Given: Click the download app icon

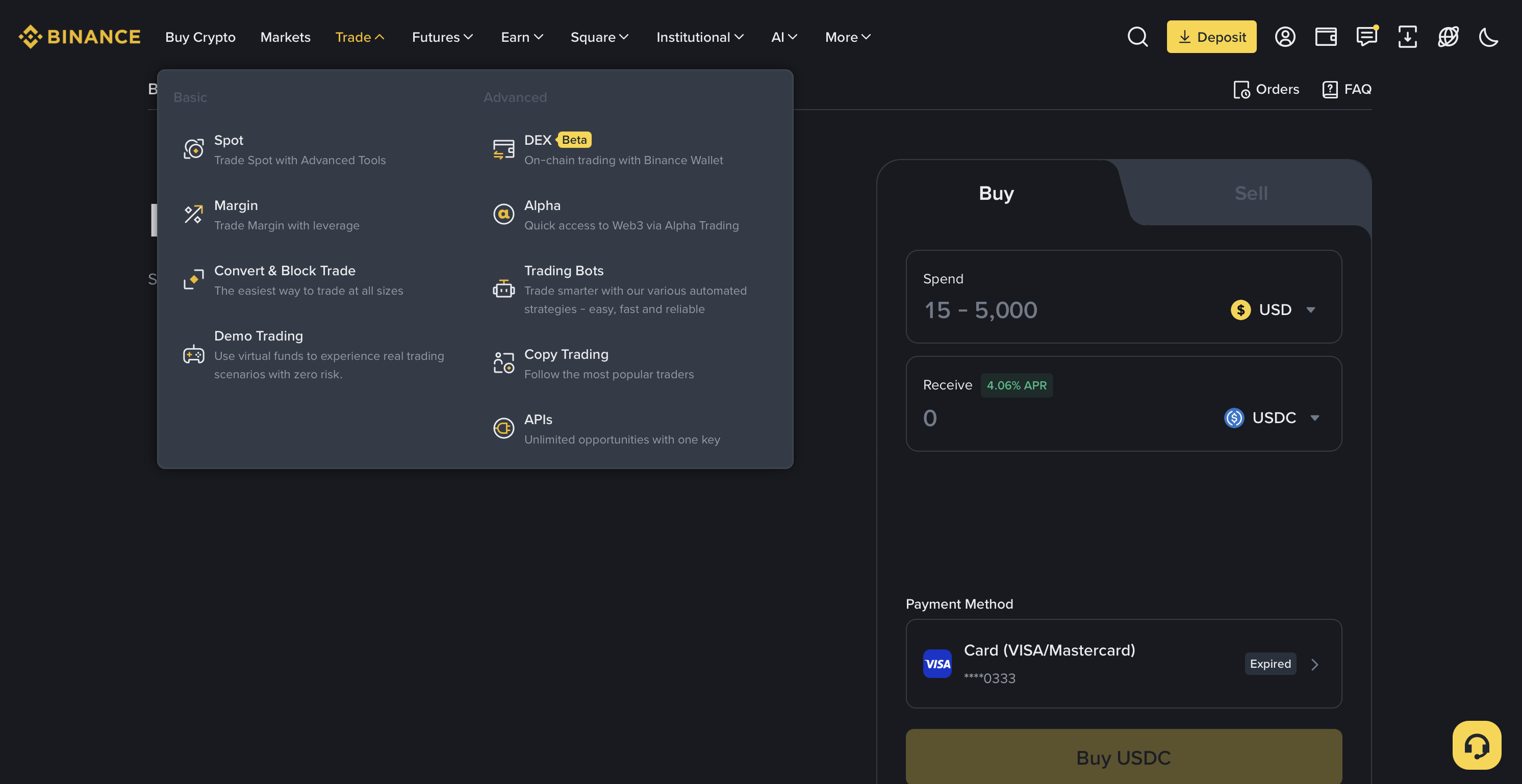Looking at the screenshot, I should 1407,37.
